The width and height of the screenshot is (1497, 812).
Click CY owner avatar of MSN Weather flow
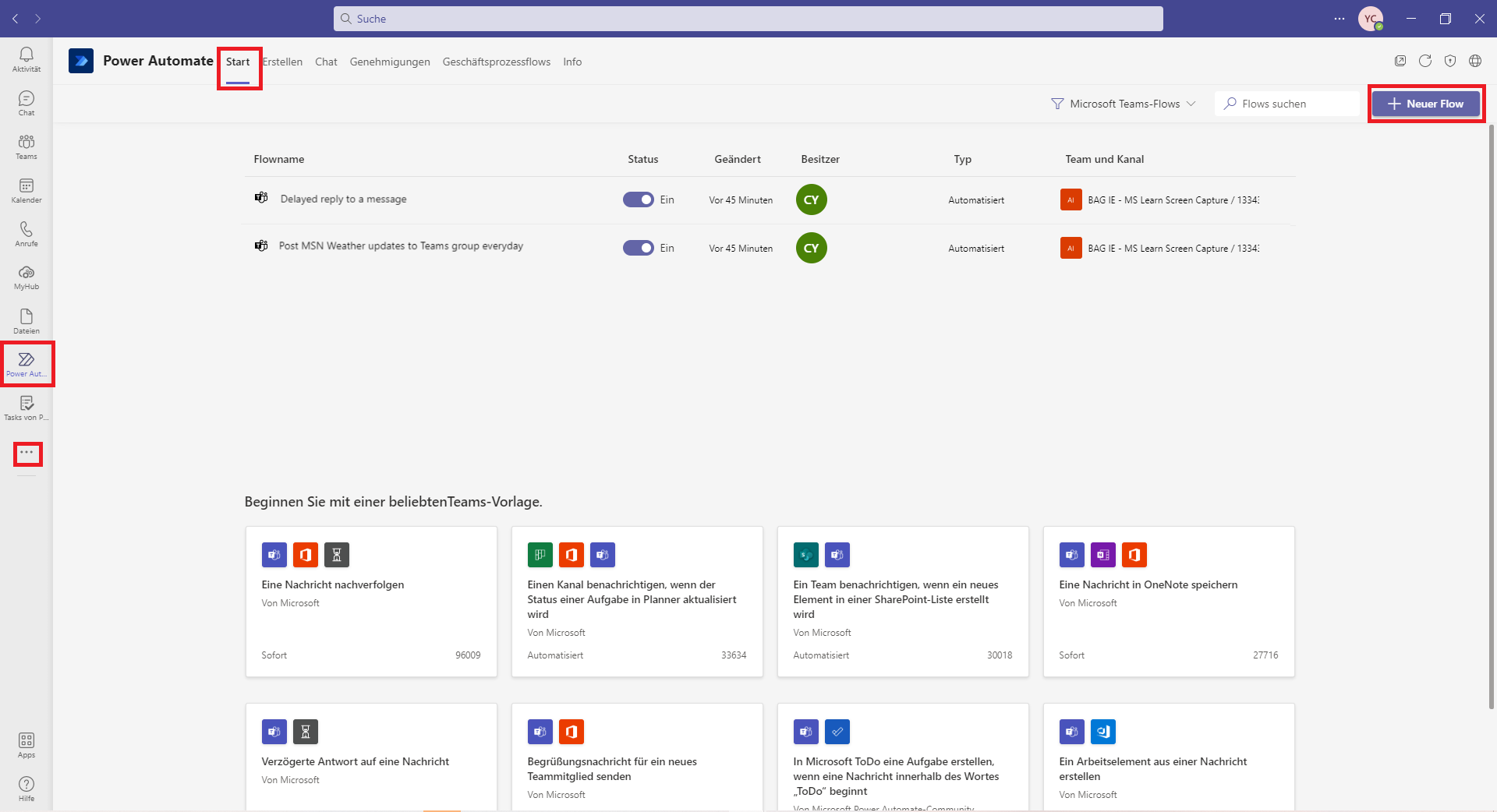click(x=812, y=248)
